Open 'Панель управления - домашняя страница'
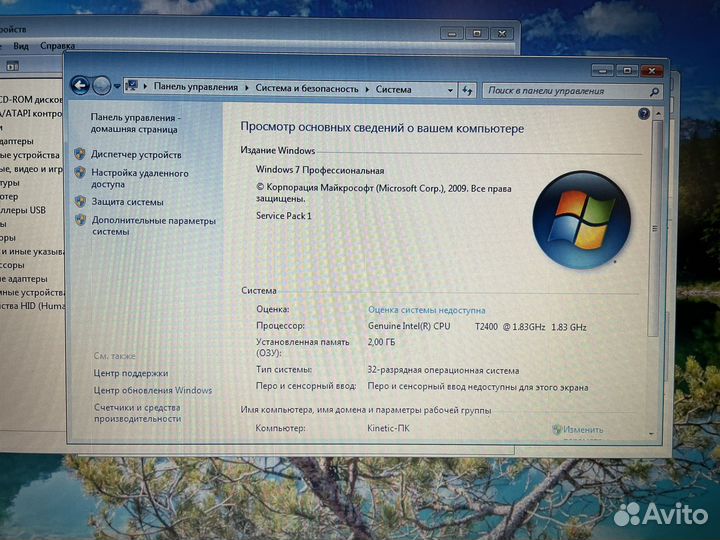The height and width of the screenshot is (540, 720). click(135, 124)
